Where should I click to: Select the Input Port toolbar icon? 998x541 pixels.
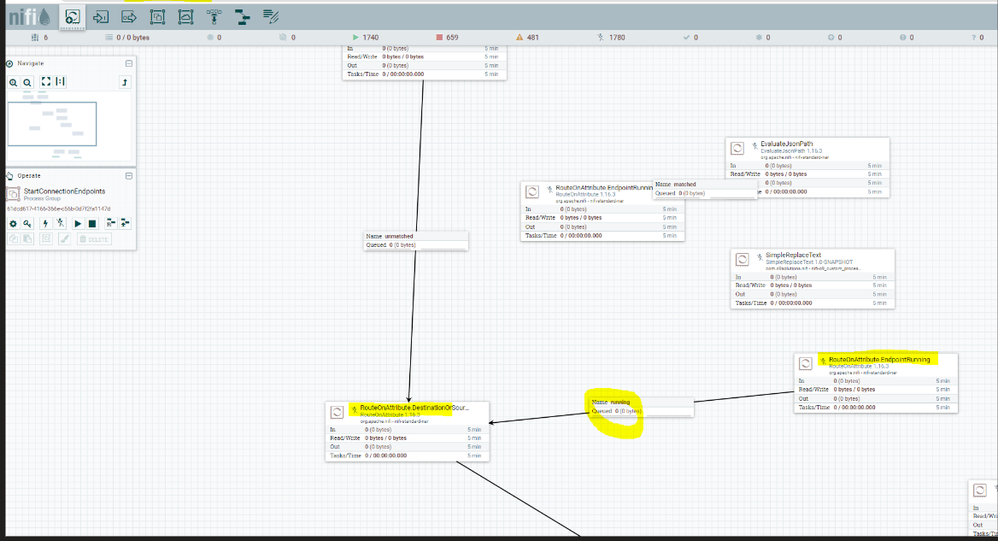tap(101, 17)
